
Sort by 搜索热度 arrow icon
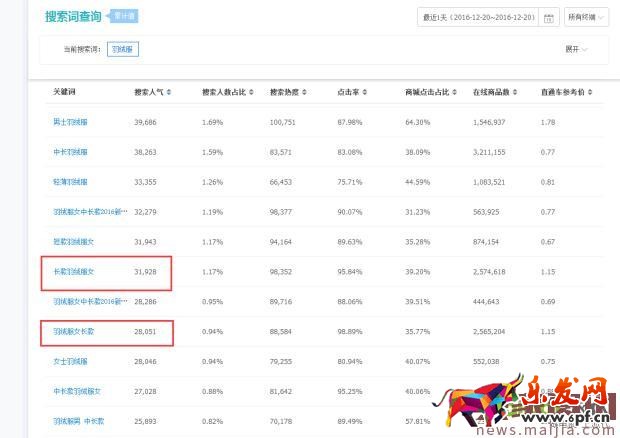(305, 92)
